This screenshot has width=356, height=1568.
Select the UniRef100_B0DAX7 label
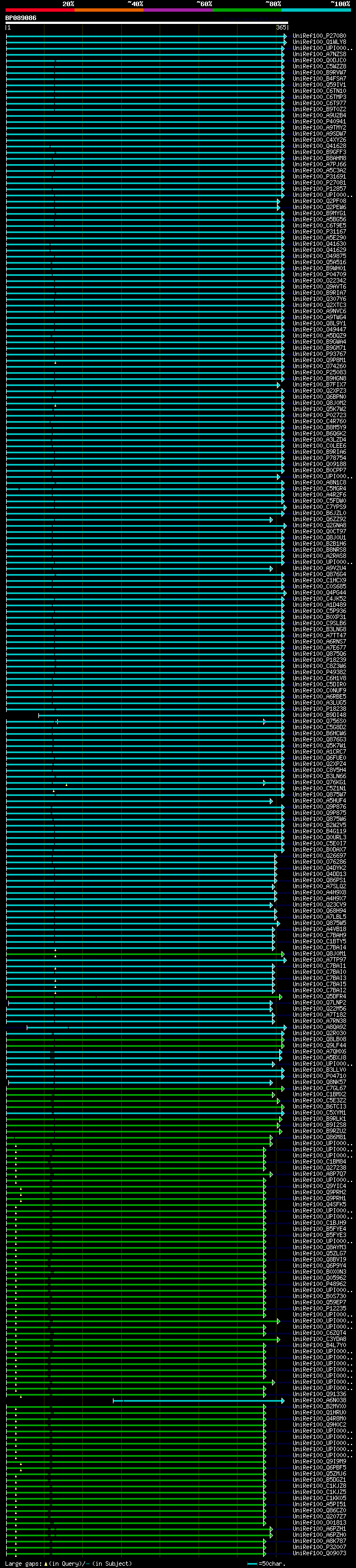tap(319, 850)
